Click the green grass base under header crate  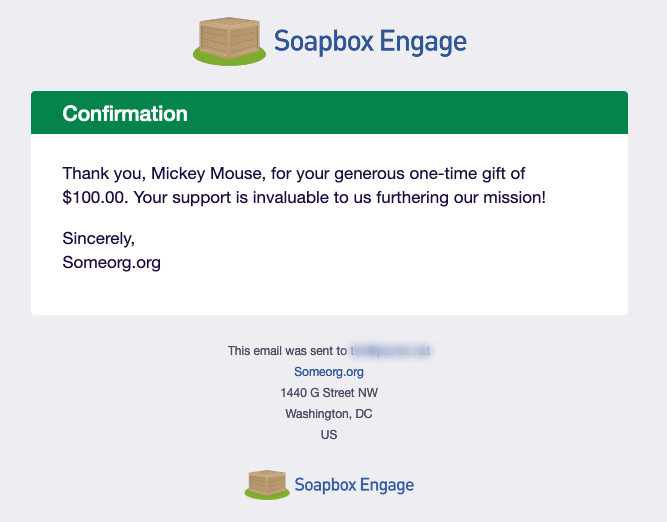pyautogui.click(x=229, y=59)
